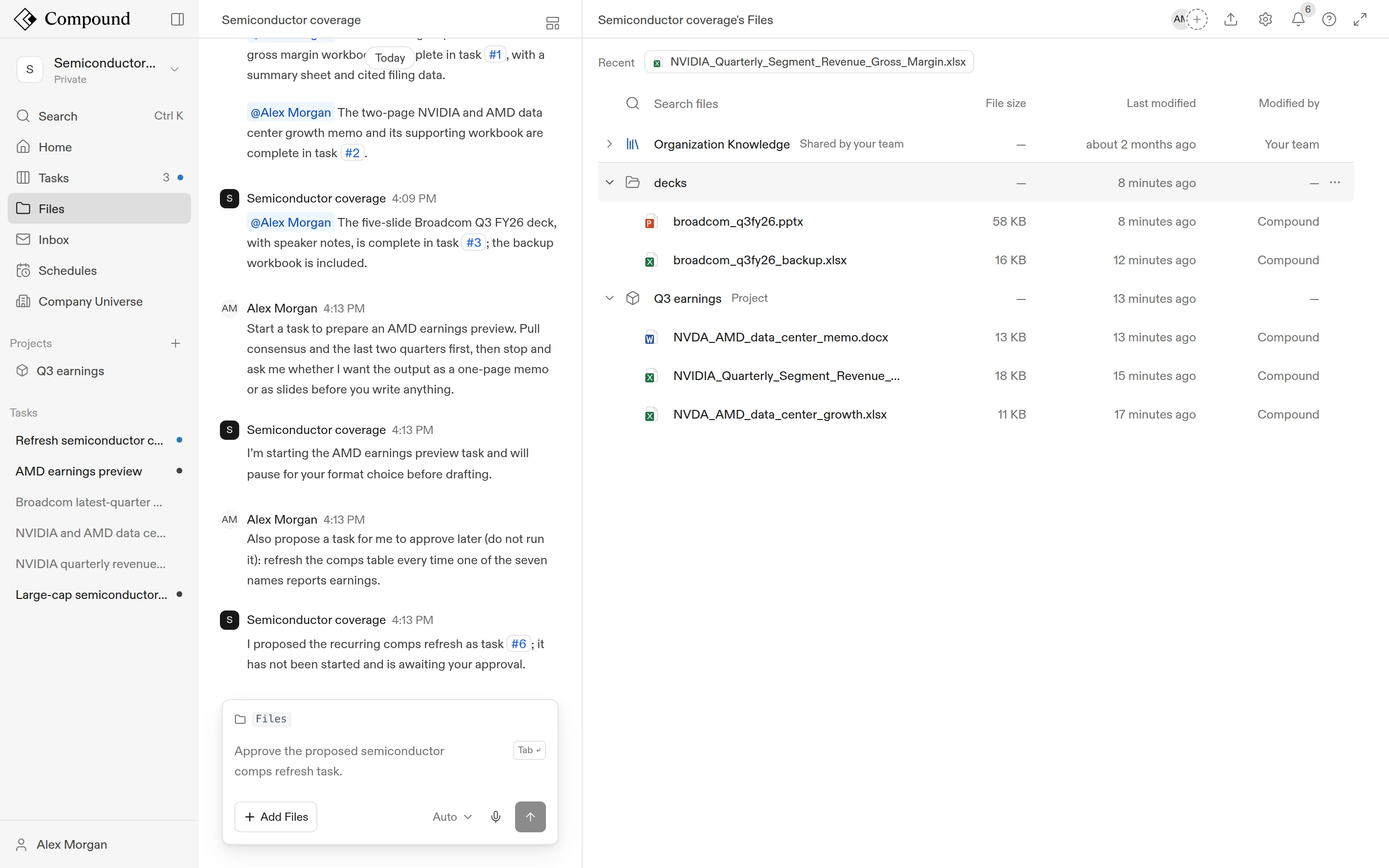Open the Semiconductor workspace switcher dropdown
Viewport: 1389px width, 868px height.
point(175,69)
